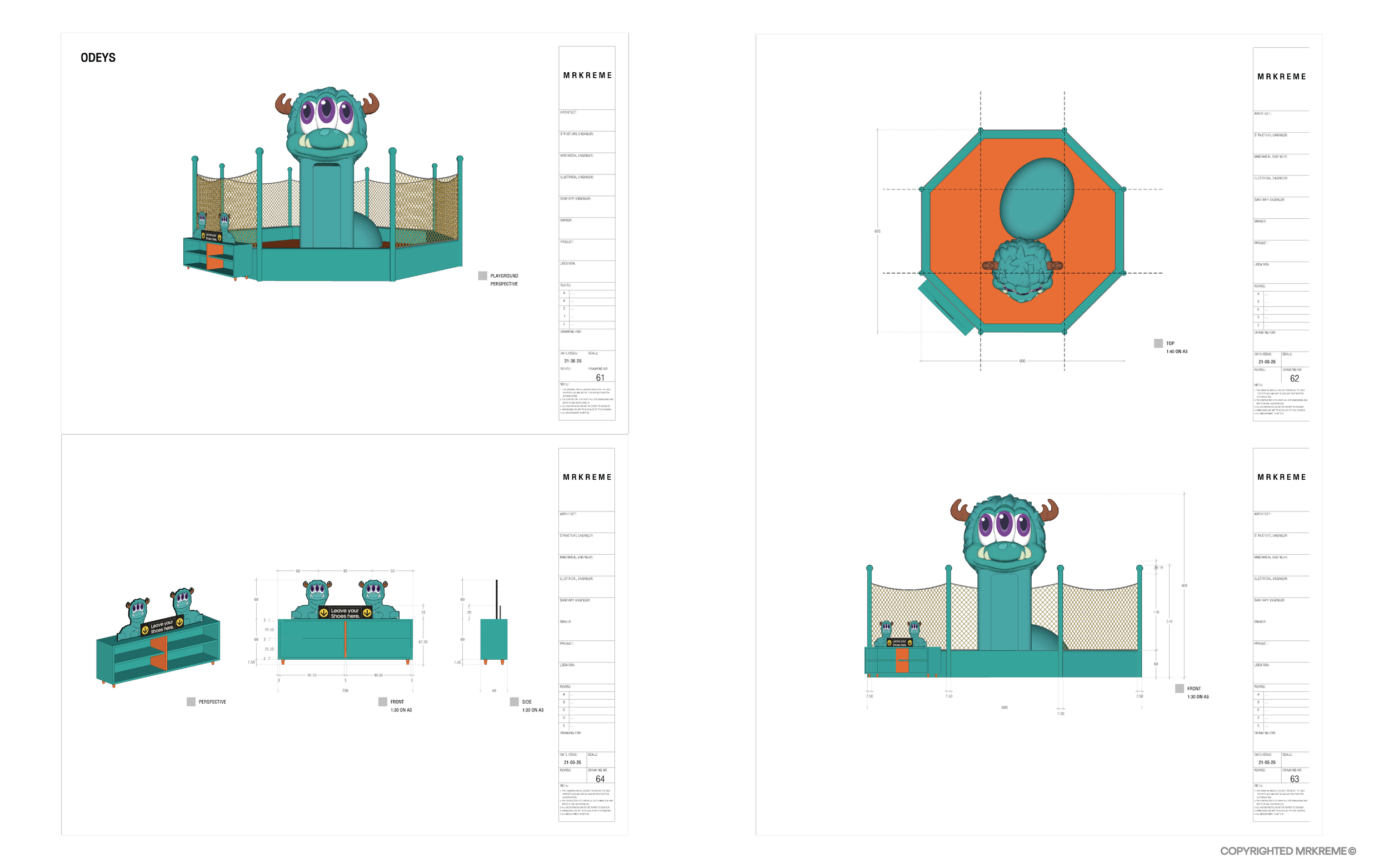Click gray square beside shoe rack PERSPECTIVE caption
Viewport: 1389px width, 868px height.
(191, 701)
